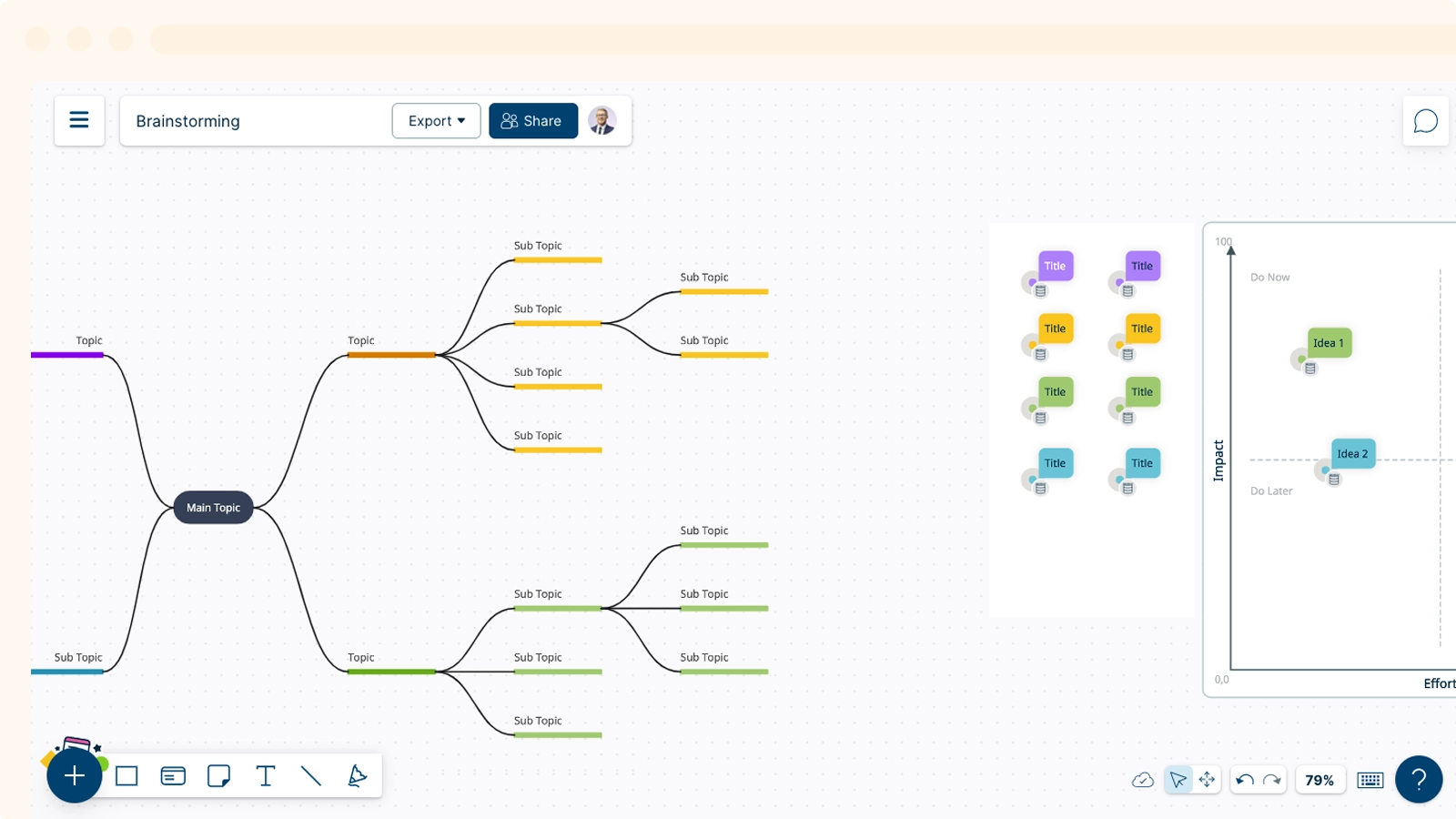Select the orange Topic branch node
Image resolution: width=1456 pixels, height=819 pixels.
(391, 347)
